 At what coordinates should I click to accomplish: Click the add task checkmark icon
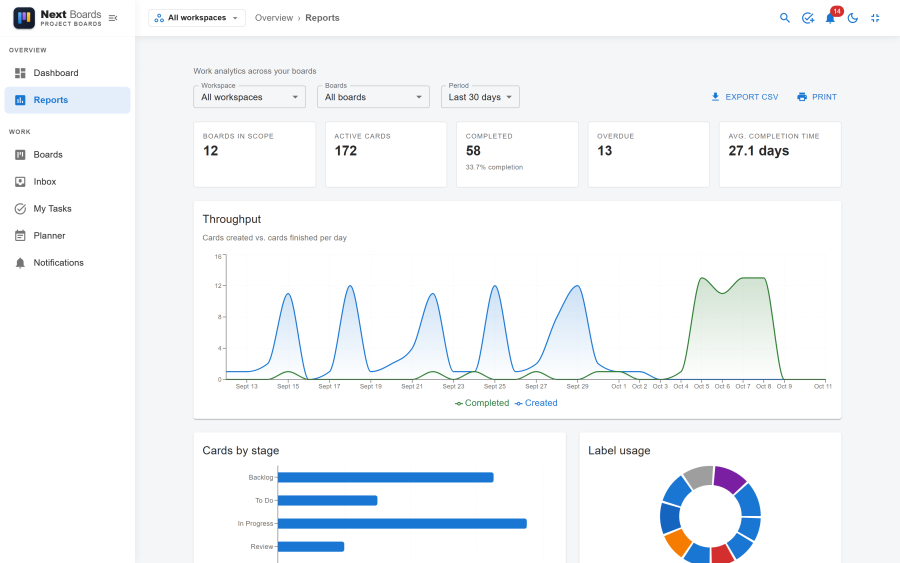(808, 18)
